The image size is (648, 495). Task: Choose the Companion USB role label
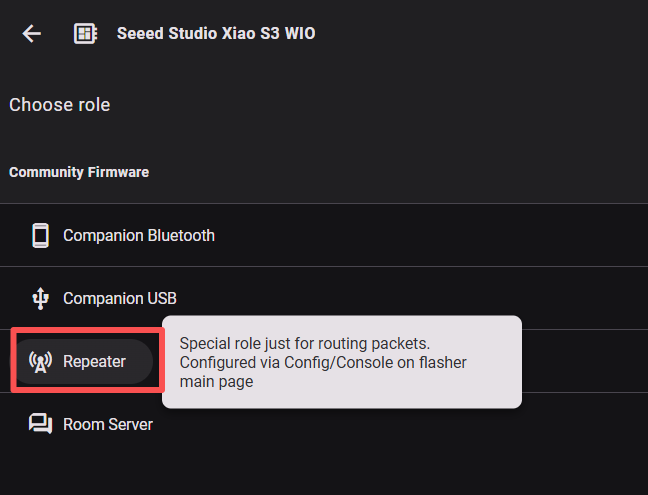coord(120,298)
